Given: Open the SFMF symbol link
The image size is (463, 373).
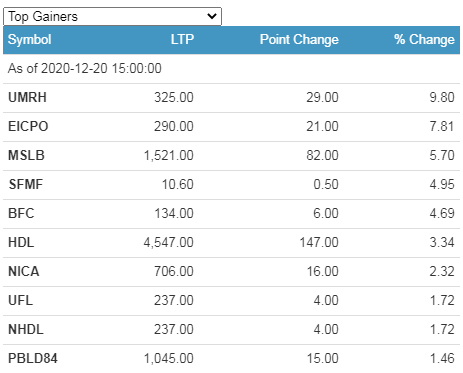Looking at the screenshot, I should click(26, 184).
